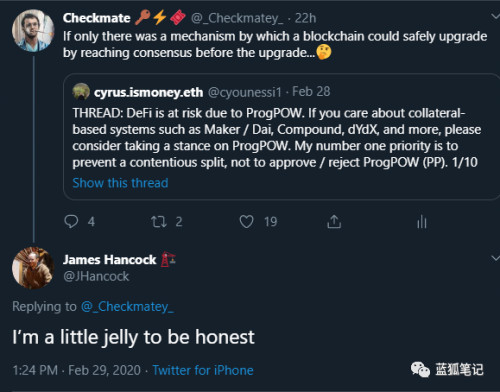Viewport: 500px width, 392px height.
Task: Open the Twitter for iPhone link
Action: 203,370
